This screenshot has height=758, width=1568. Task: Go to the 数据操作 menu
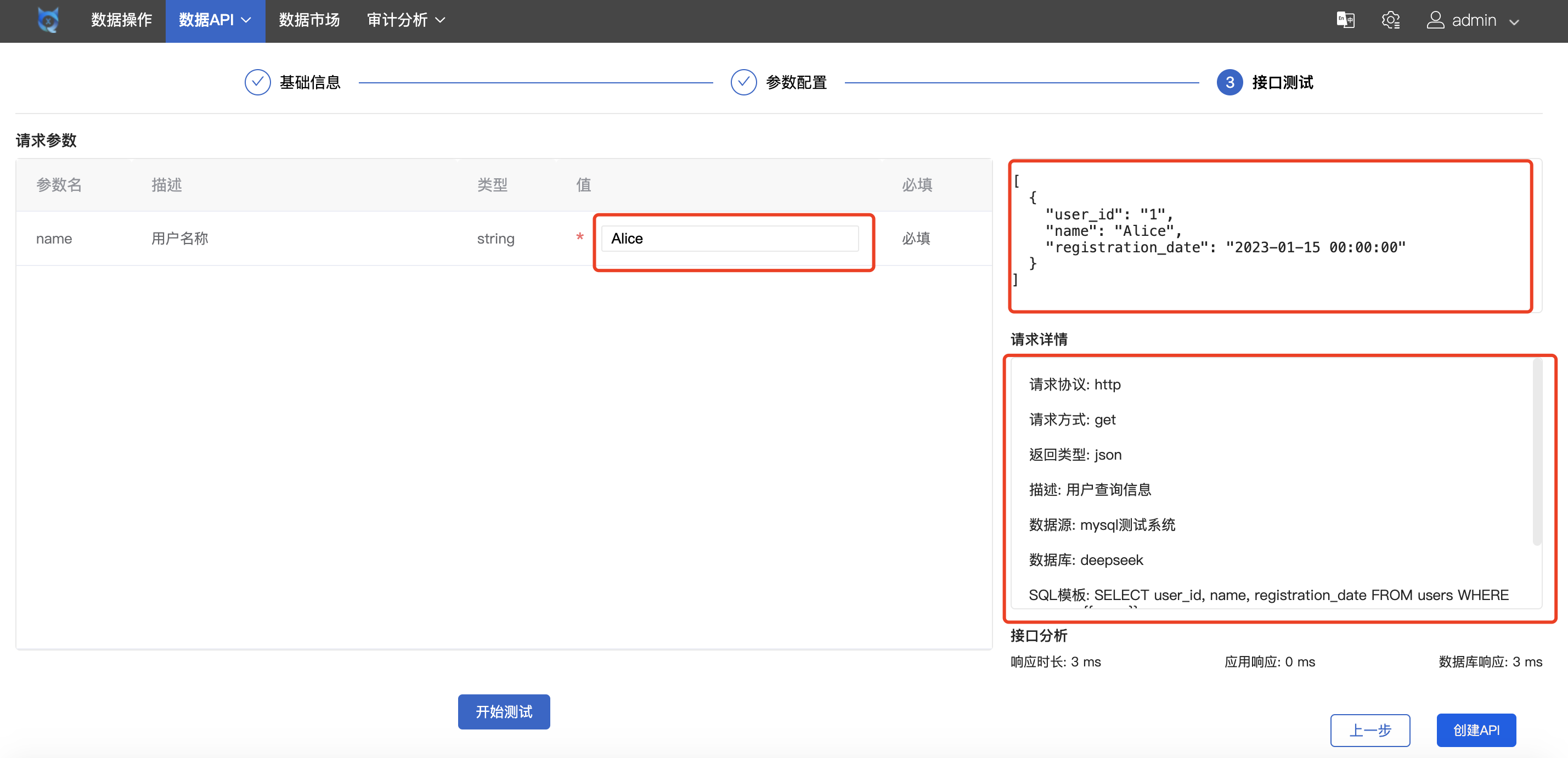(121, 20)
